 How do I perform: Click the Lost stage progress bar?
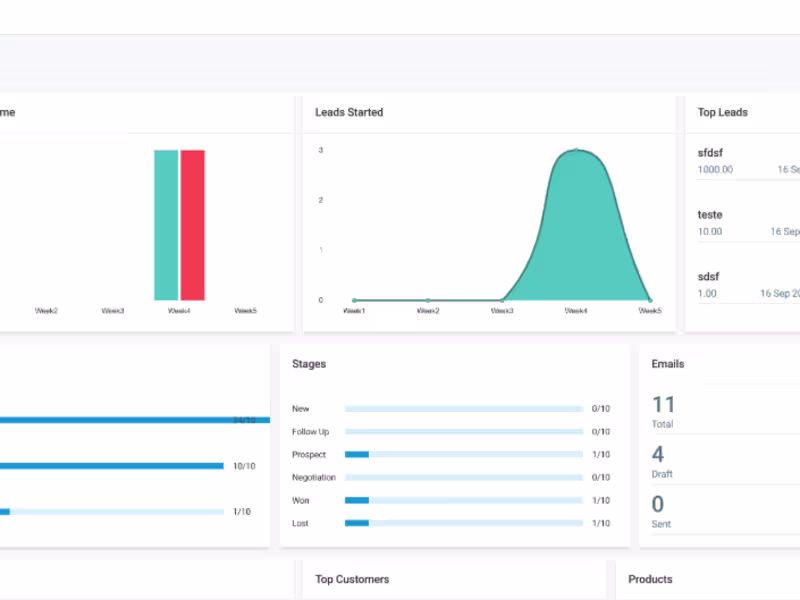463,523
